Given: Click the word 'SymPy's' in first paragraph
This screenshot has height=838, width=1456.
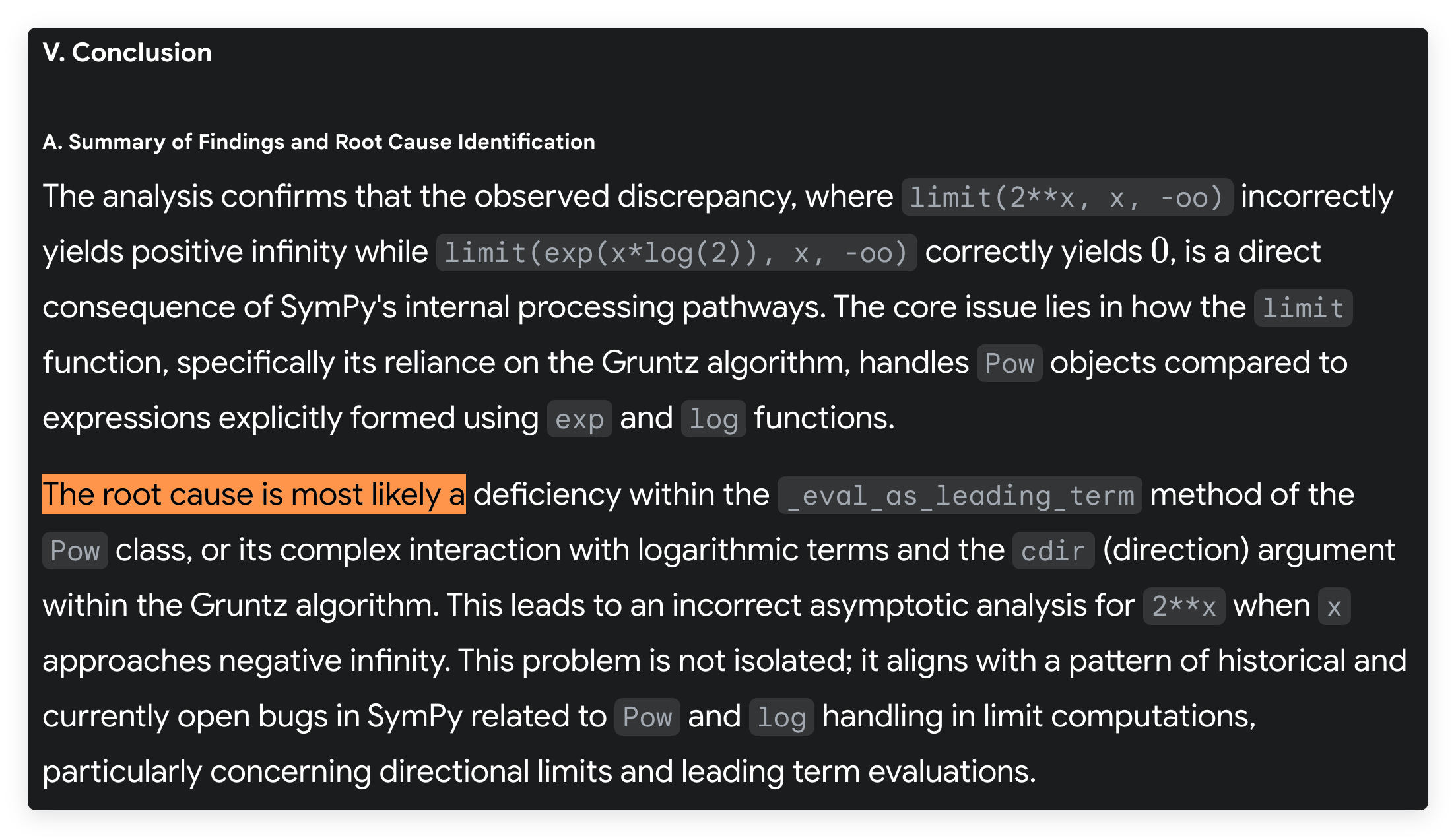Looking at the screenshot, I should pos(338,307).
